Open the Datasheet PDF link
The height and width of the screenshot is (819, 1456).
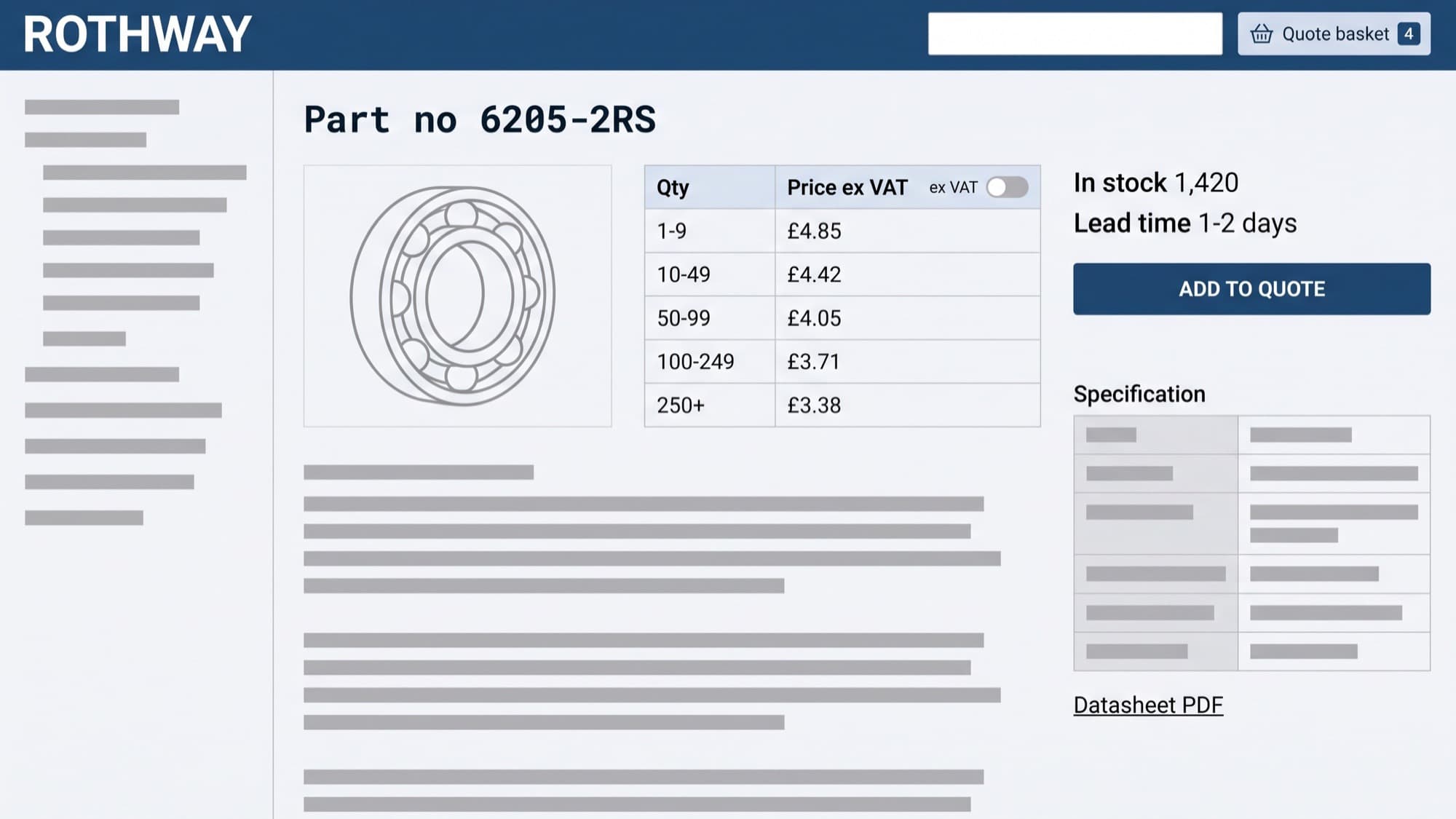(1148, 705)
